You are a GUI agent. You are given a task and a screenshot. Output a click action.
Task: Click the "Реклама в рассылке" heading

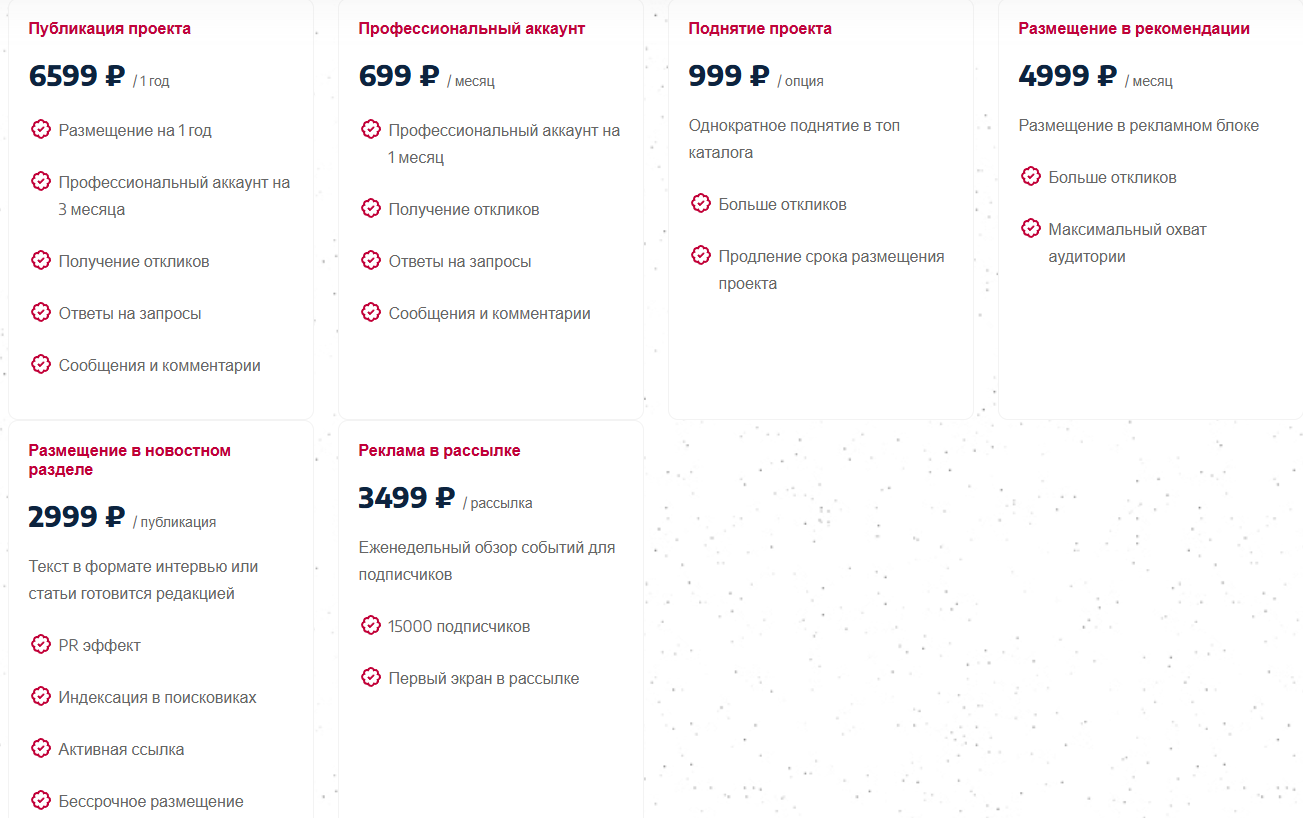[x=439, y=451]
